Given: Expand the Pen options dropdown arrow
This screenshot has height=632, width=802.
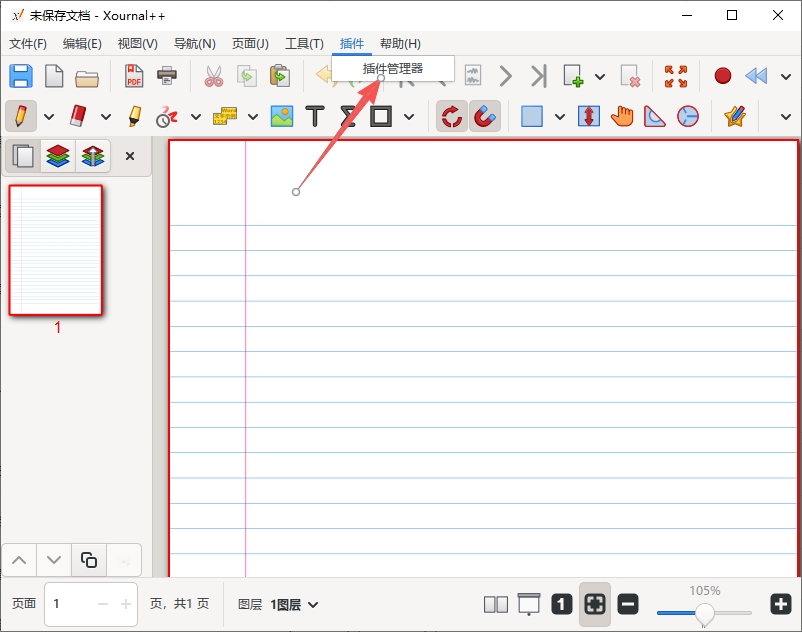Looking at the screenshot, I should [49, 117].
